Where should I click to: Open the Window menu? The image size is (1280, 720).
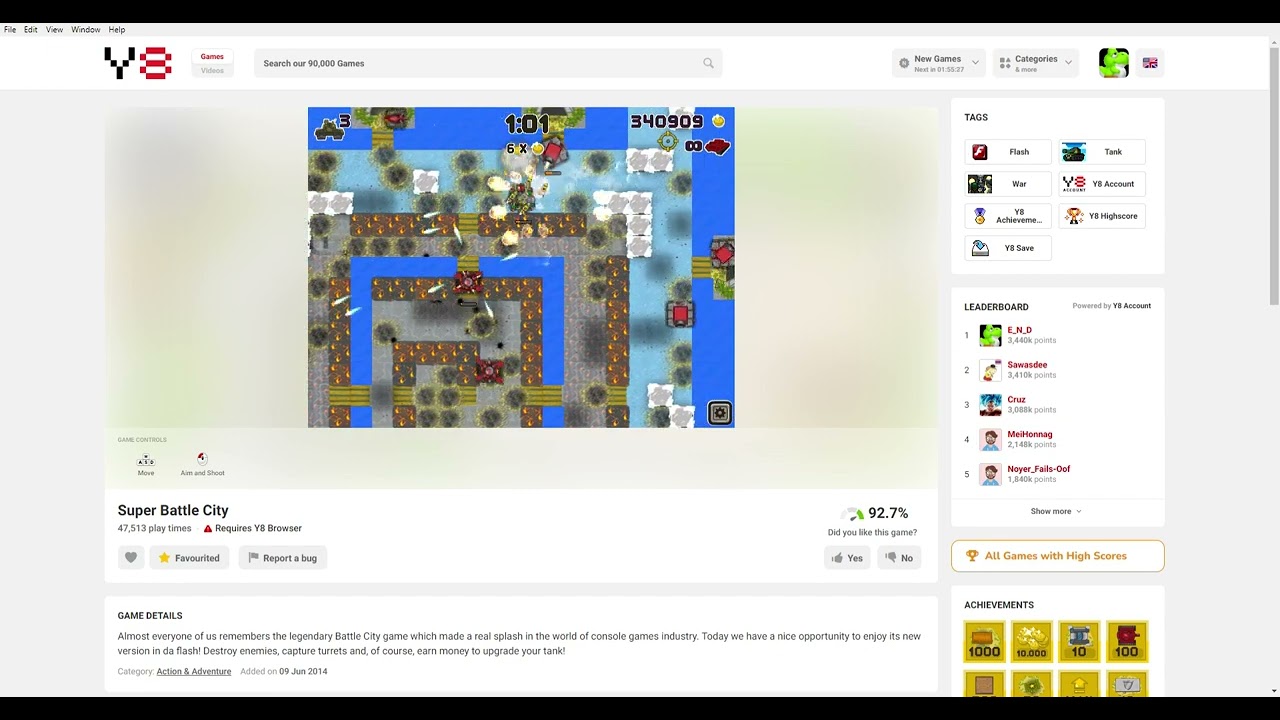(x=86, y=30)
